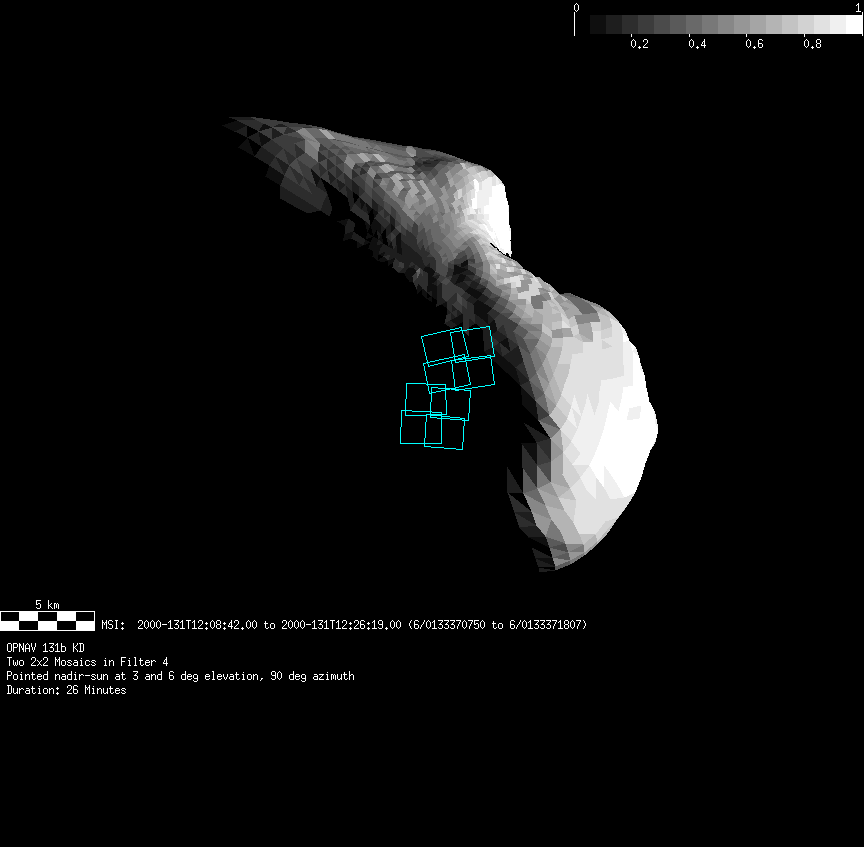Click the "5 km" scale label

[47, 605]
